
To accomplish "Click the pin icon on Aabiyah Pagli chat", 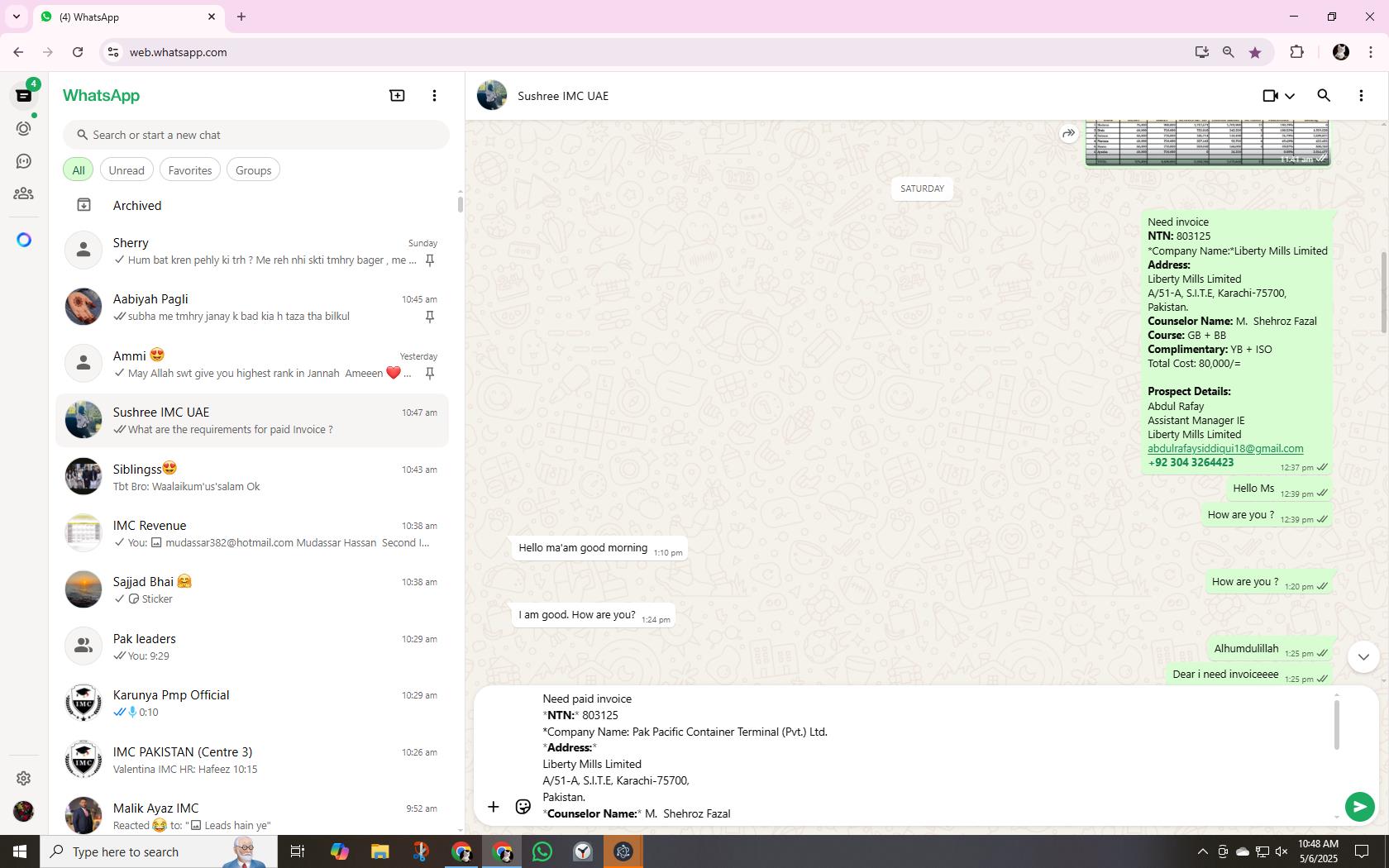I will coord(429,317).
